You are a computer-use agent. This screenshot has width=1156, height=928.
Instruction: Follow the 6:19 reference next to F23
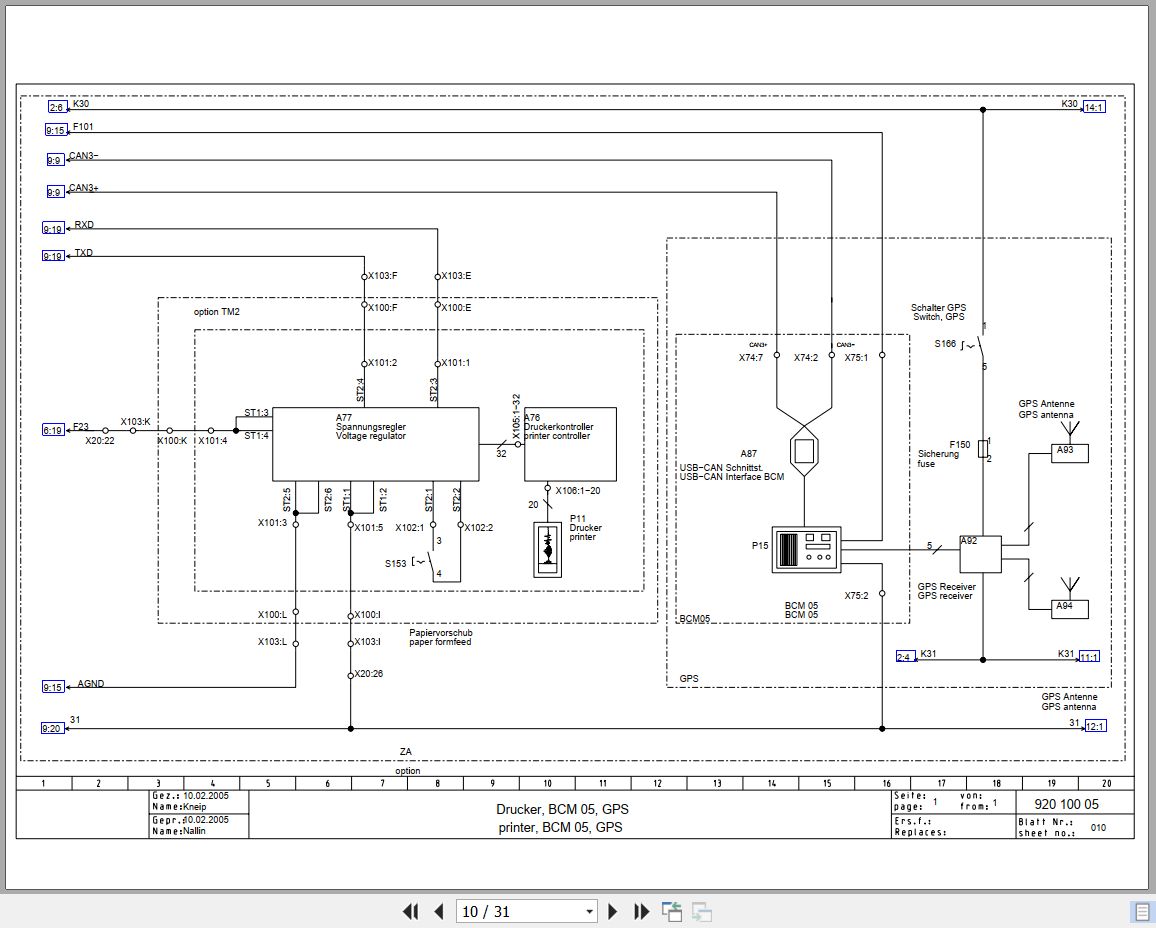tap(53, 430)
